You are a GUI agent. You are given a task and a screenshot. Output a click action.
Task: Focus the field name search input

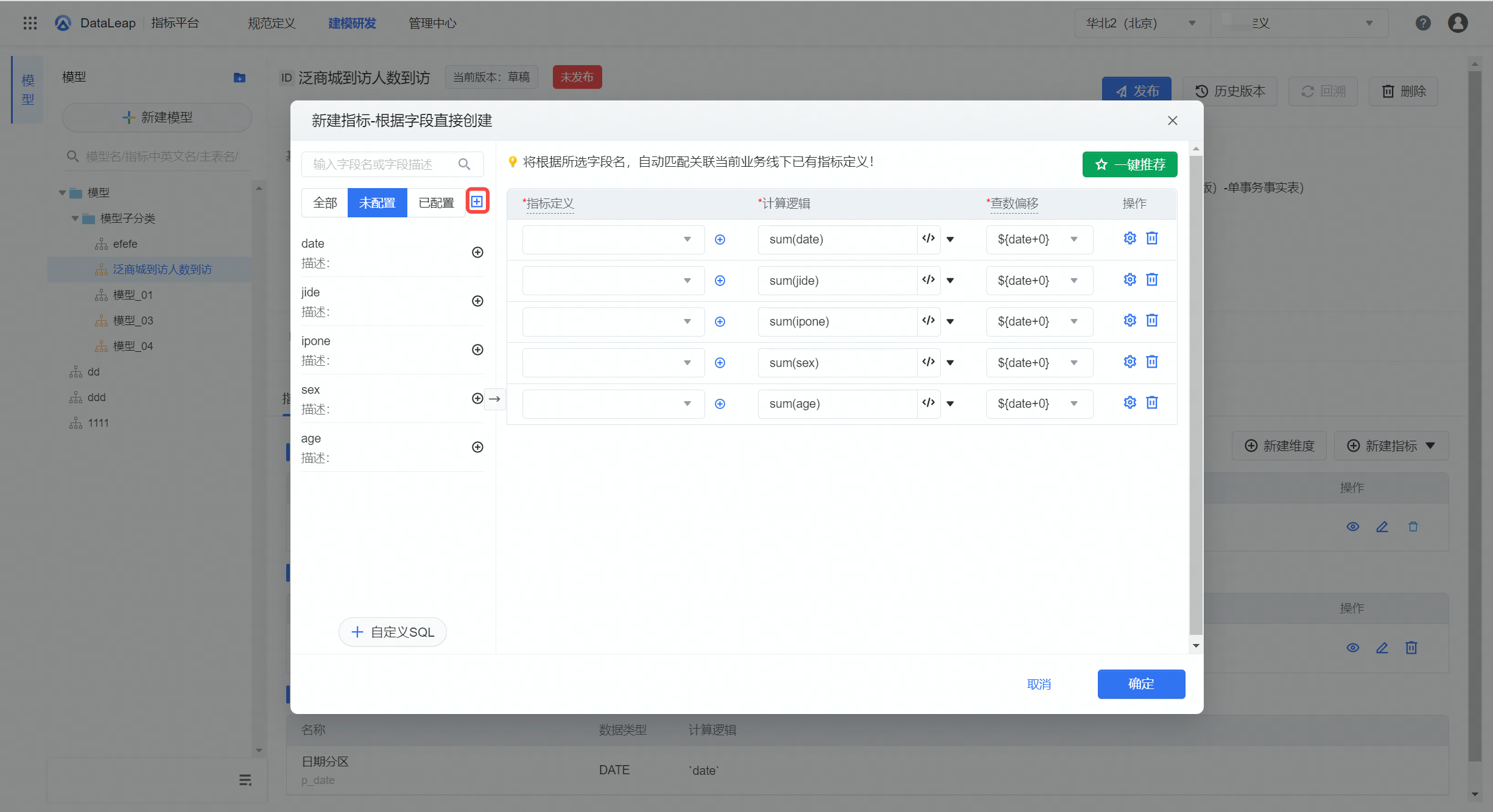point(382,164)
